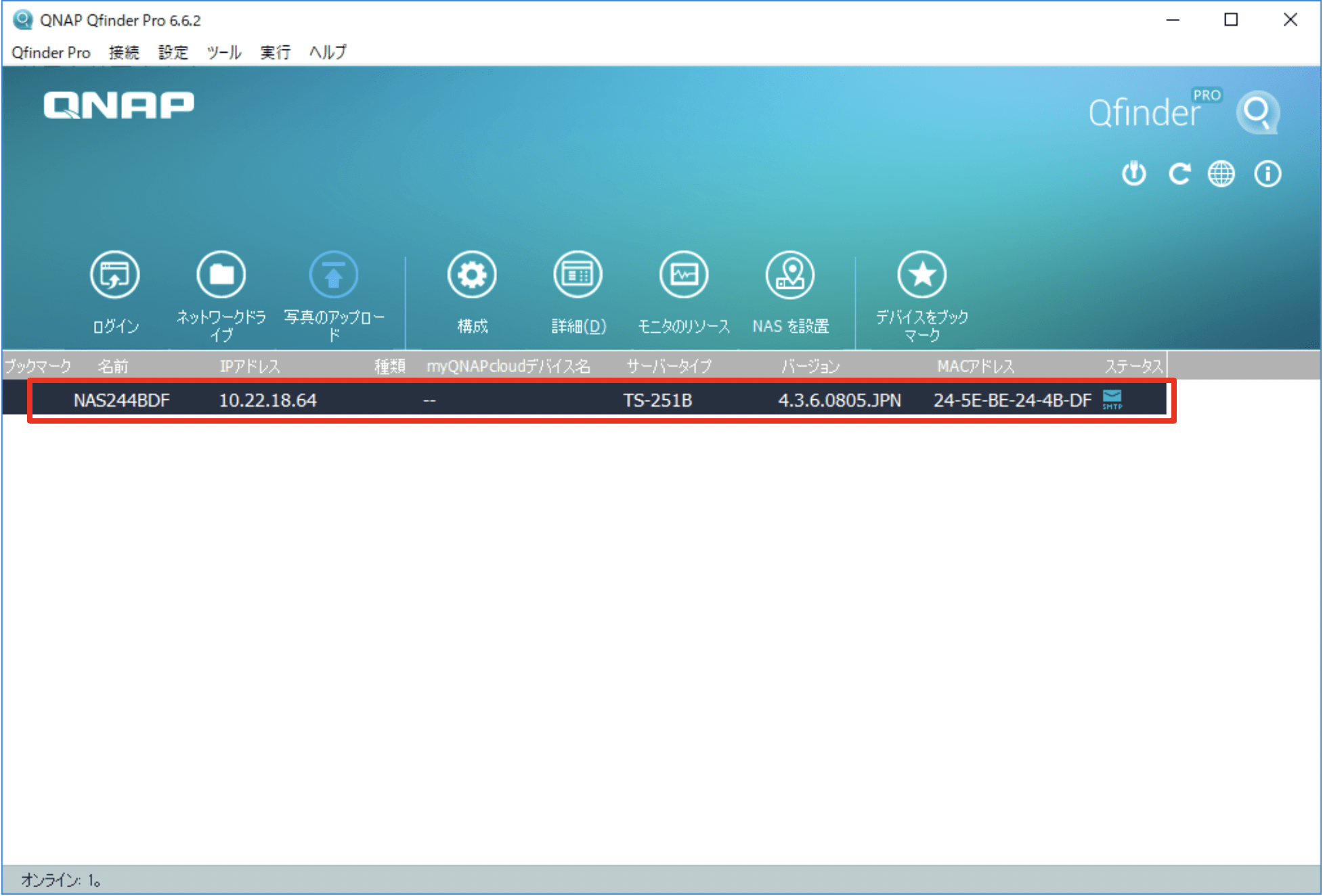Click the power icon in the header
This screenshot has width=1323, height=896.
coord(1134,174)
